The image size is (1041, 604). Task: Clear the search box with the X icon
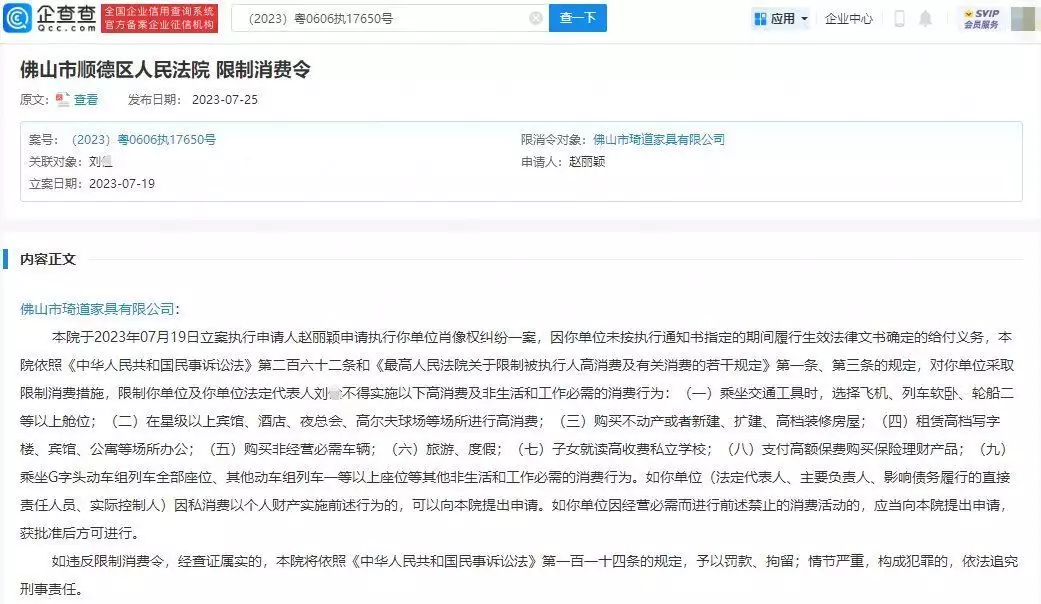536,19
